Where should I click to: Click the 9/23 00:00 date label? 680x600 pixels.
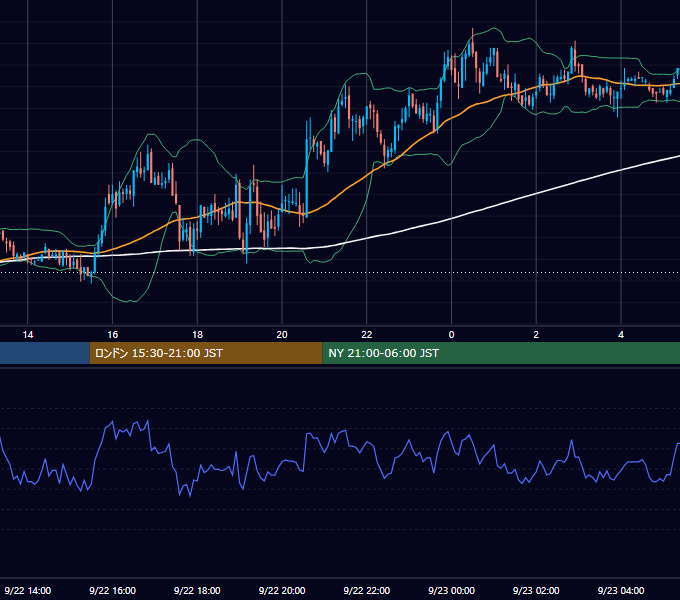(451, 590)
